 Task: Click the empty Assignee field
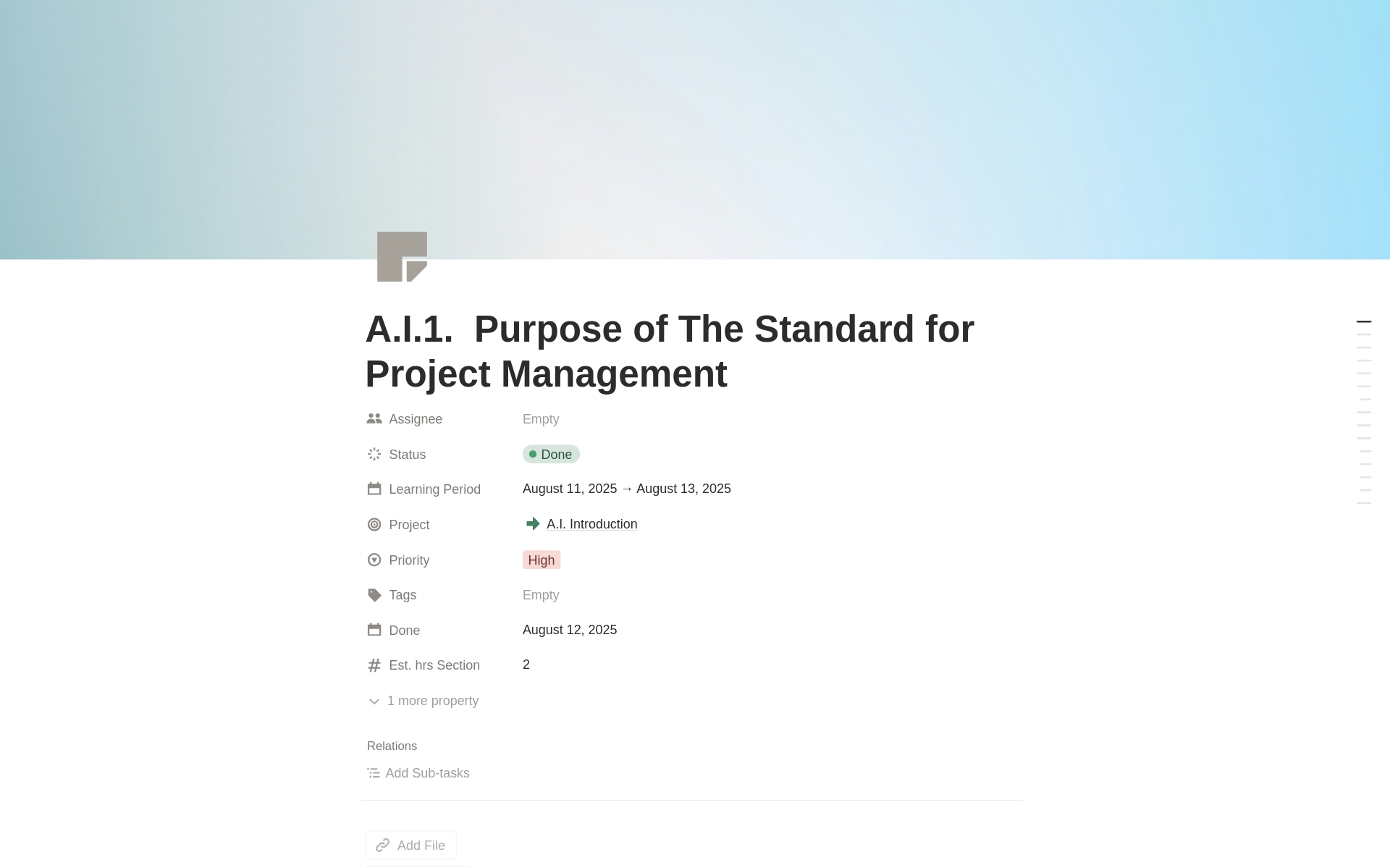tap(541, 419)
